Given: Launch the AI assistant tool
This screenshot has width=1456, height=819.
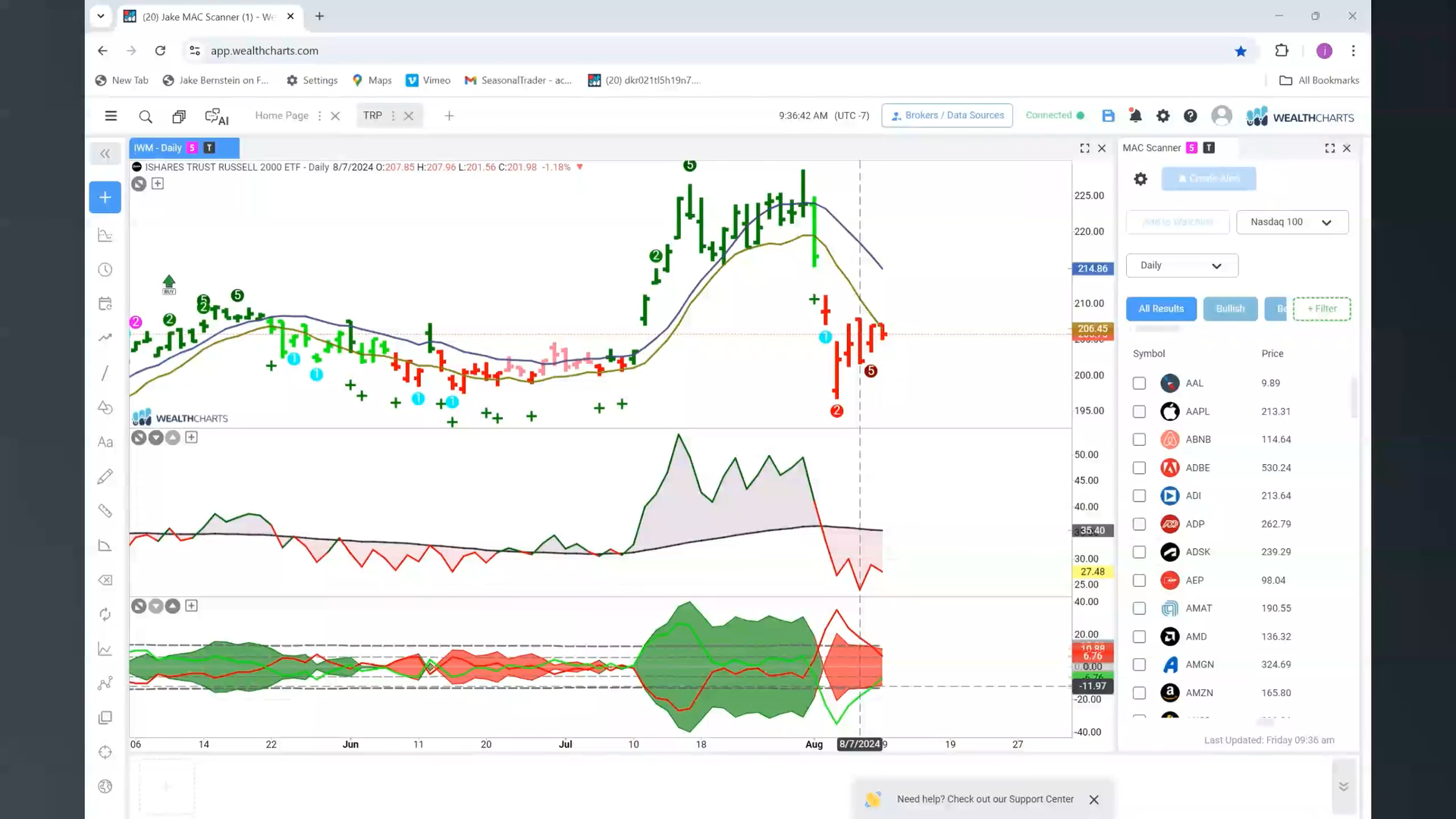Looking at the screenshot, I should pyautogui.click(x=216, y=117).
